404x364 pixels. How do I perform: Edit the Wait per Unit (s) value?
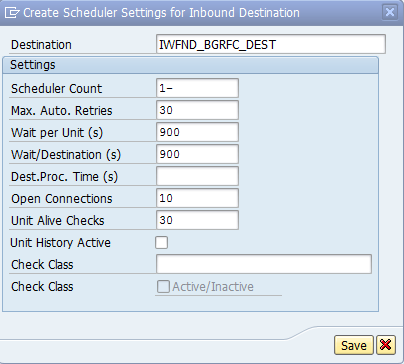point(197,132)
